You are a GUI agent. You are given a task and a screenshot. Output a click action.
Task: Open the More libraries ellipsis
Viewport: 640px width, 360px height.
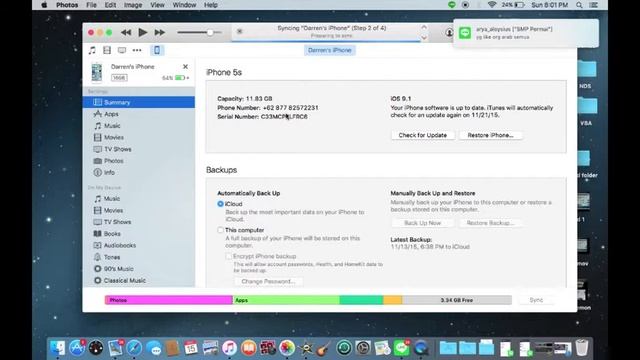coord(137,50)
